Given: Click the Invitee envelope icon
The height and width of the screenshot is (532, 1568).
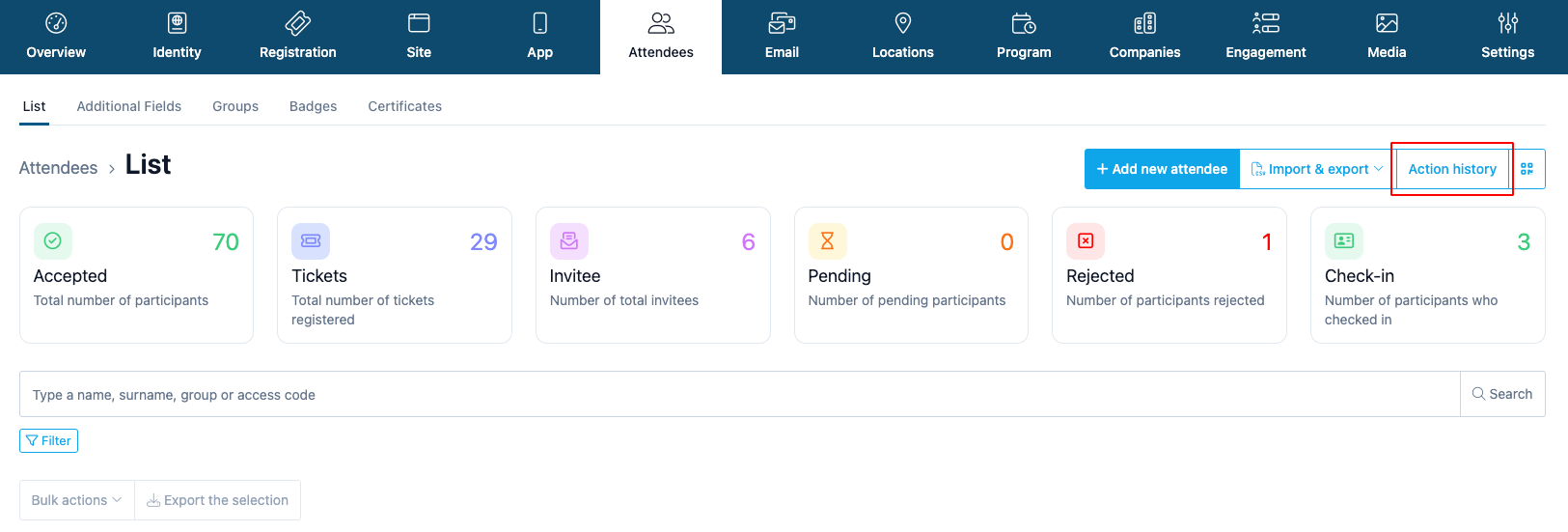Looking at the screenshot, I should [x=569, y=241].
